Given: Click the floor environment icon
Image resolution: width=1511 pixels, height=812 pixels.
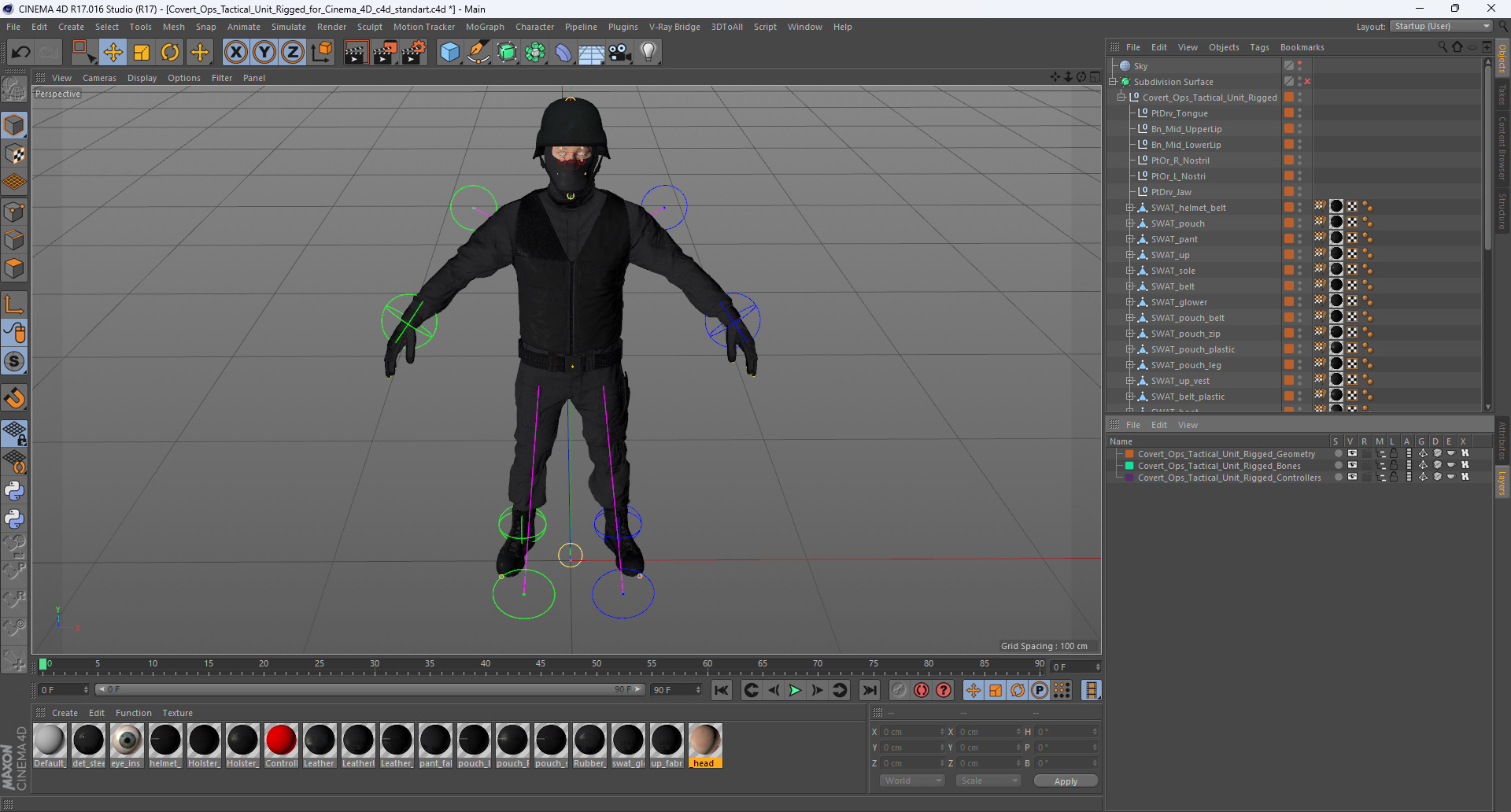Looking at the screenshot, I should 592,53.
